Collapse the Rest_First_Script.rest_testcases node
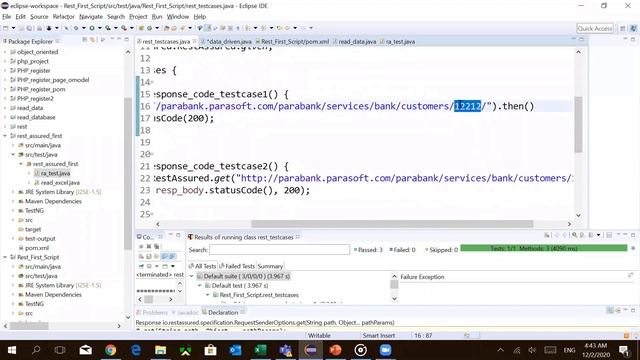The width and height of the screenshot is (640, 360). tap(208, 295)
